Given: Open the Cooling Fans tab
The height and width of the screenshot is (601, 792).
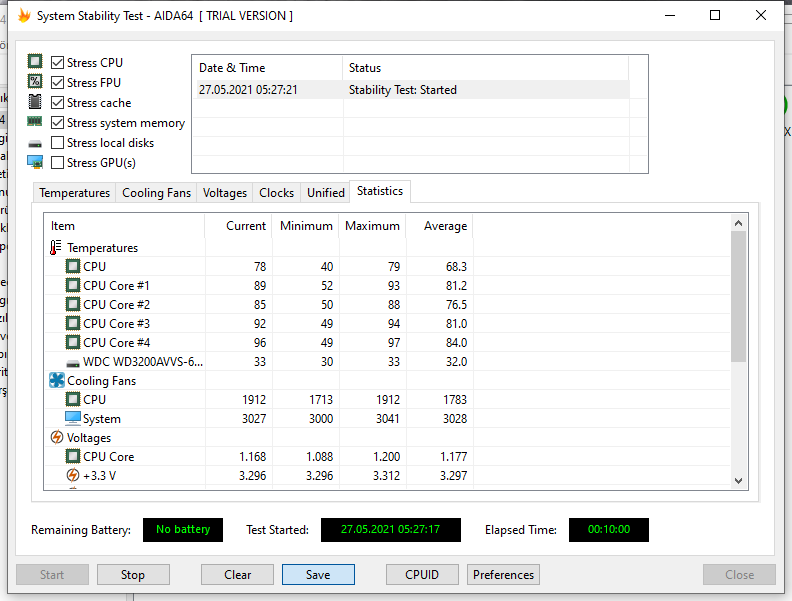Looking at the screenshot, I should click(x=157, y=193).
